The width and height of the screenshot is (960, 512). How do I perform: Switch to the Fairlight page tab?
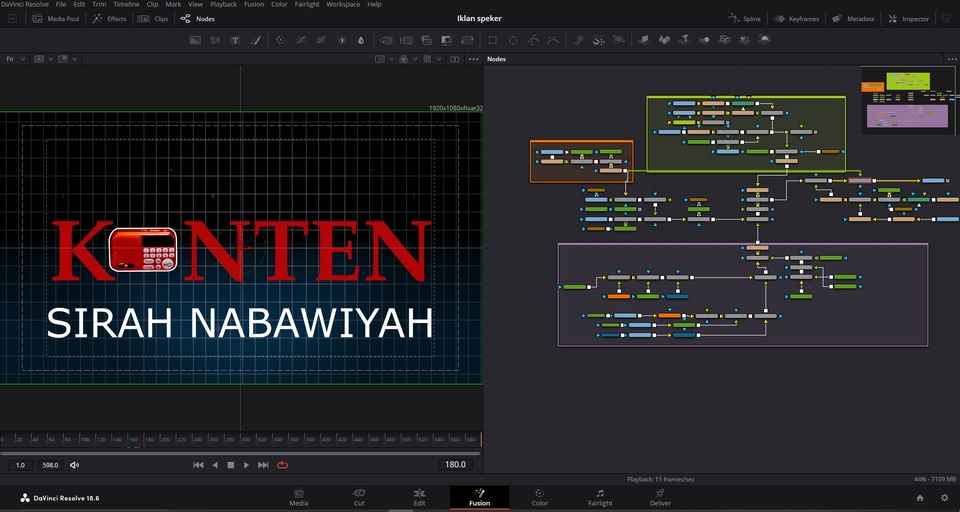click(600, 497)
